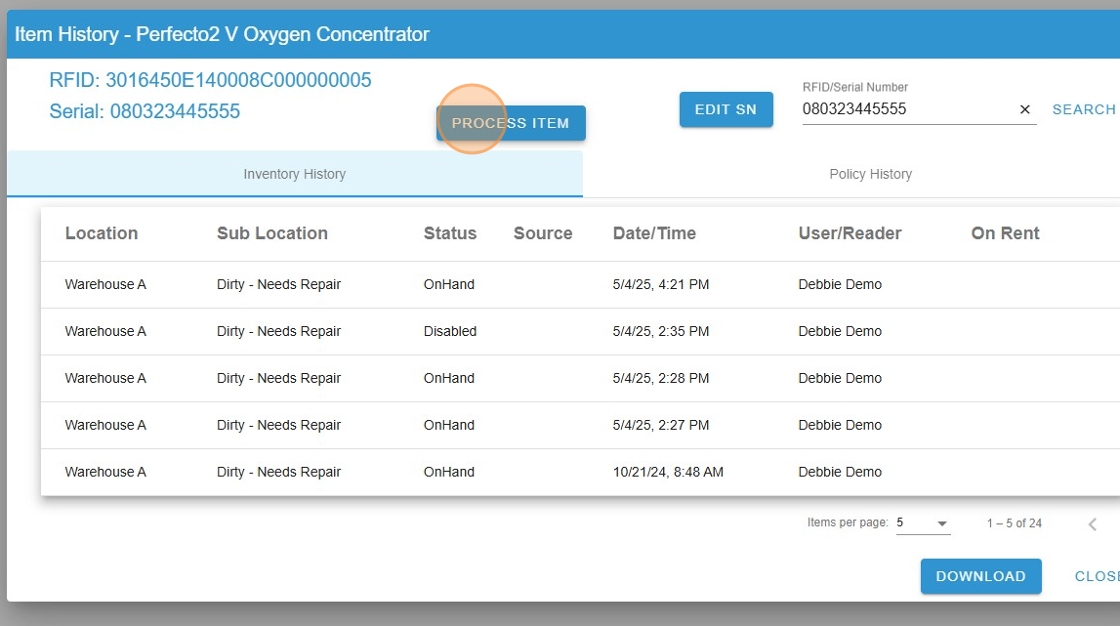Sort by the Date/Time column header
Screen dimensions: 1120x626
(654, 233)
